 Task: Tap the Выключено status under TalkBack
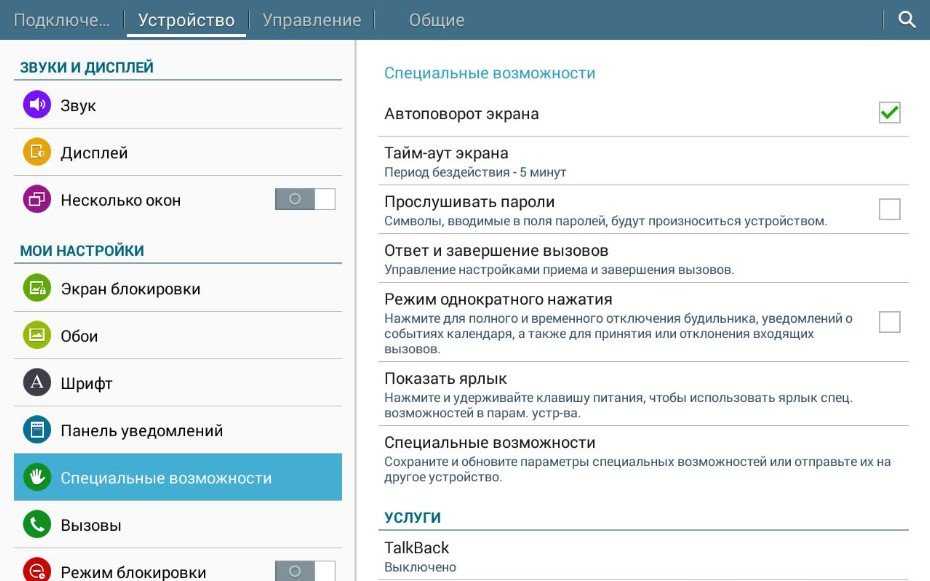pyautogui.click(x=420, y=567)
